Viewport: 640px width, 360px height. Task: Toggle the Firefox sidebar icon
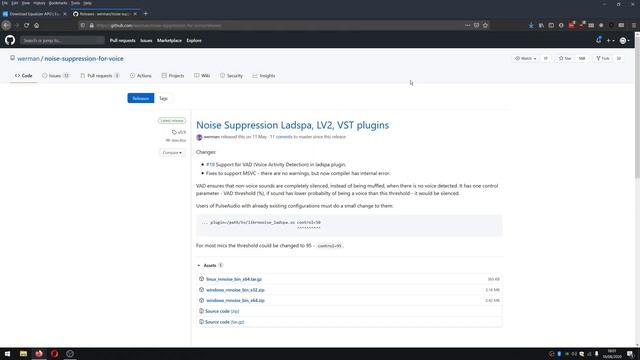[551, 25]
